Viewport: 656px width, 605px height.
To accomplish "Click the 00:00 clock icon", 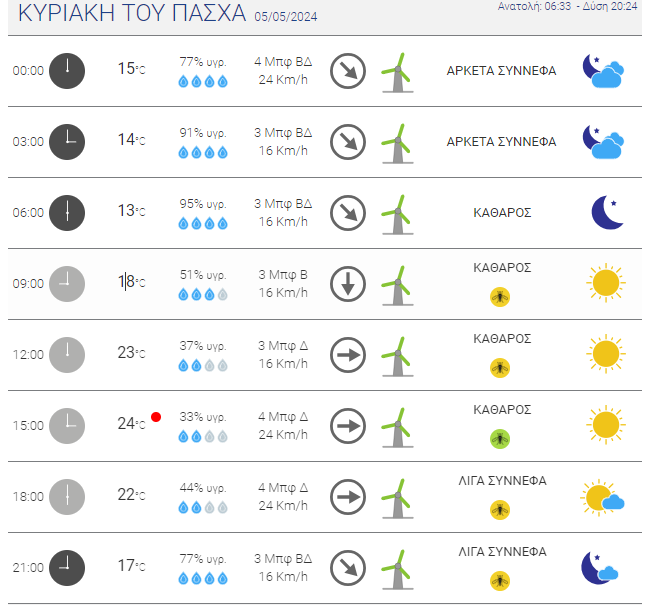I will (x=67, y=71).
